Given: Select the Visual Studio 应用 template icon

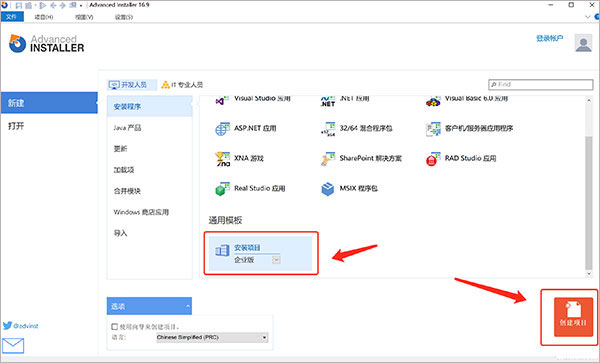Looking at the screenshot, I should click(x=221, y=101).
